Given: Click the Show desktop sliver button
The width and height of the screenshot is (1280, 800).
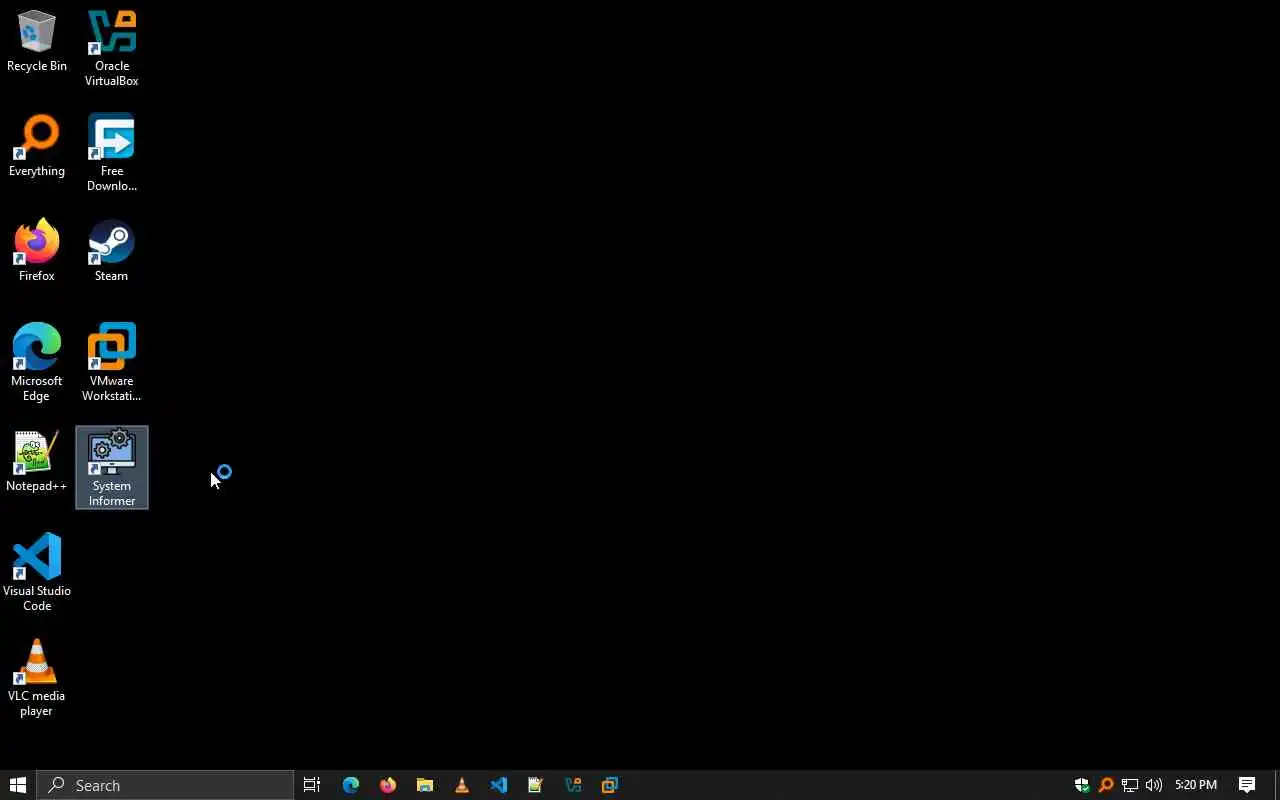Looking at the screenshot, I should (x=1277, y=785).
